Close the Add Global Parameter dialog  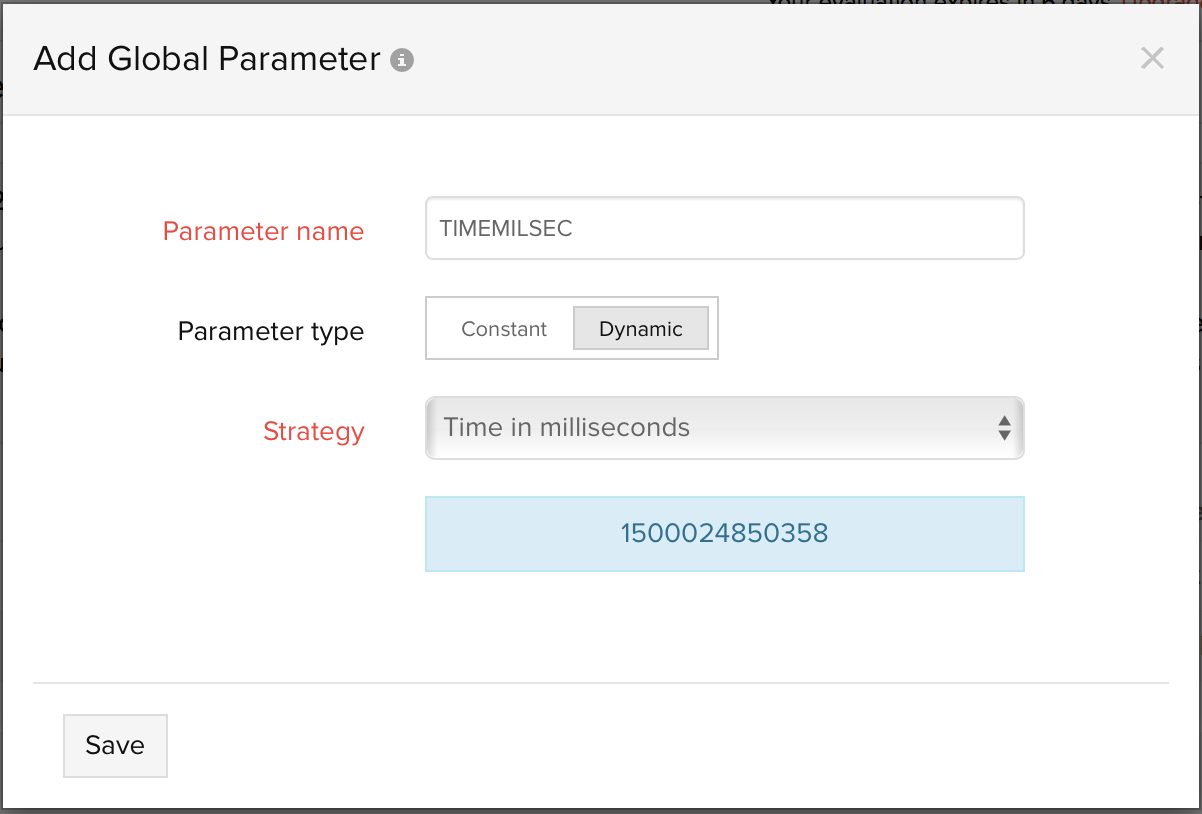[1152, 58]
